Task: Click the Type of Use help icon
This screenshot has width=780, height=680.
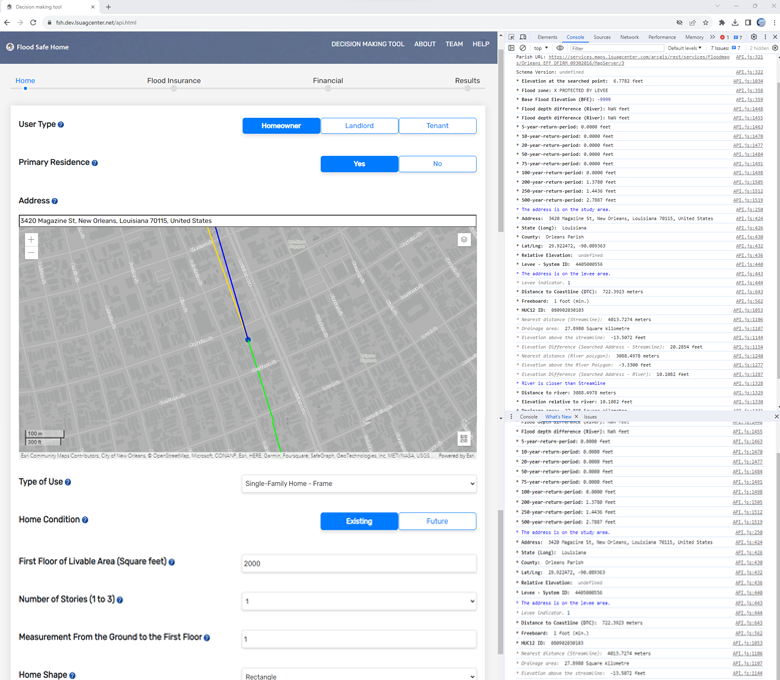Action: tap(68, 482)
